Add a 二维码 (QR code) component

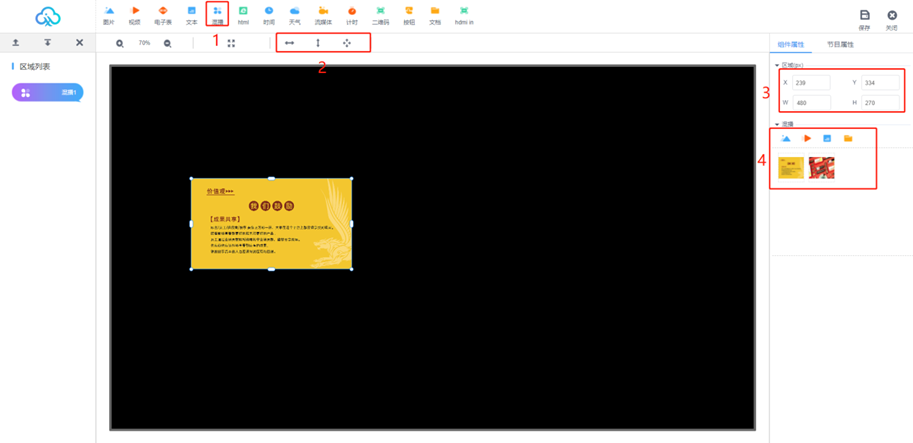(380, 14)
